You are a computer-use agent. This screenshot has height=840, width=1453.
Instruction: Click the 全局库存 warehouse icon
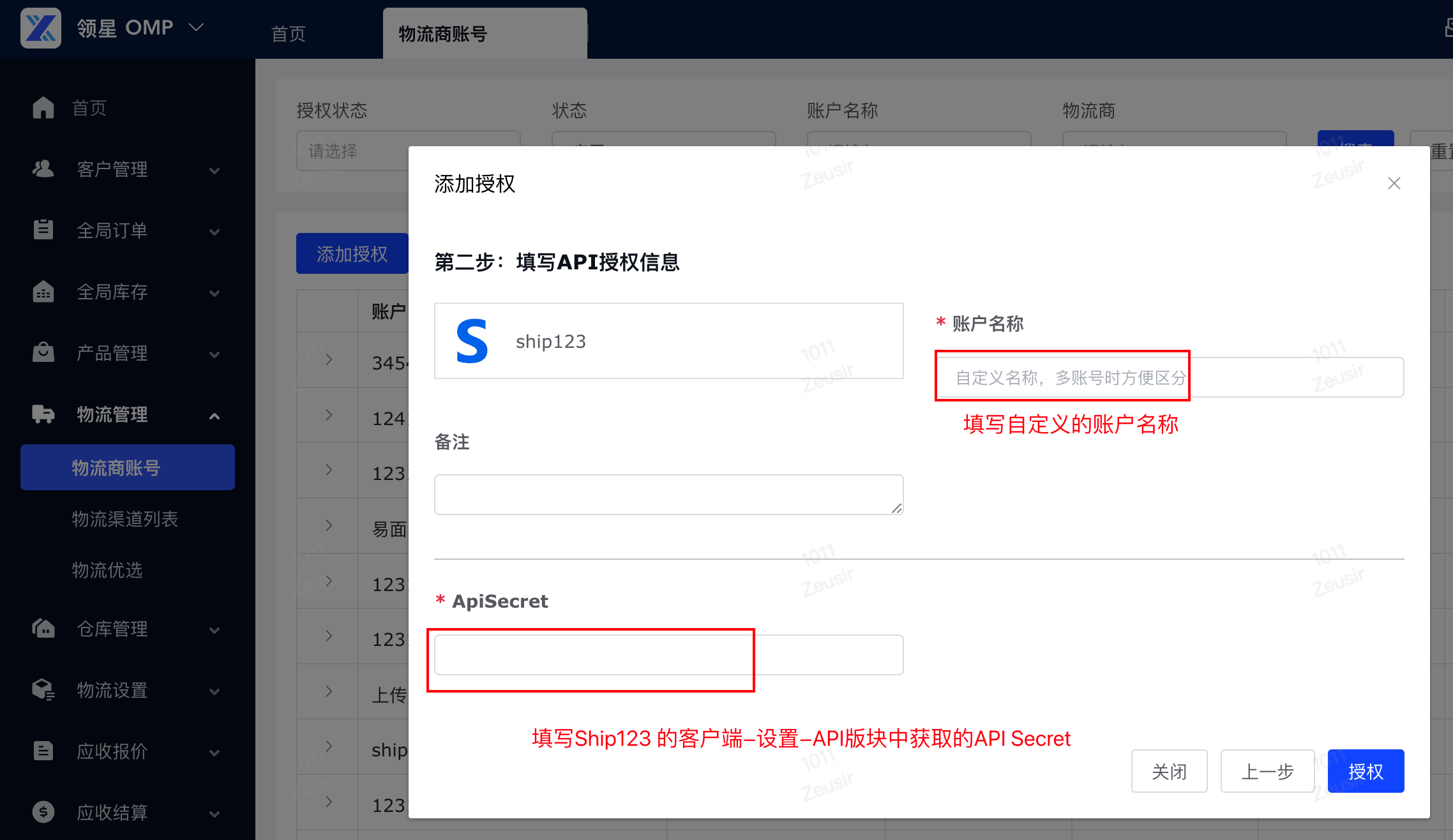(43, 291)
